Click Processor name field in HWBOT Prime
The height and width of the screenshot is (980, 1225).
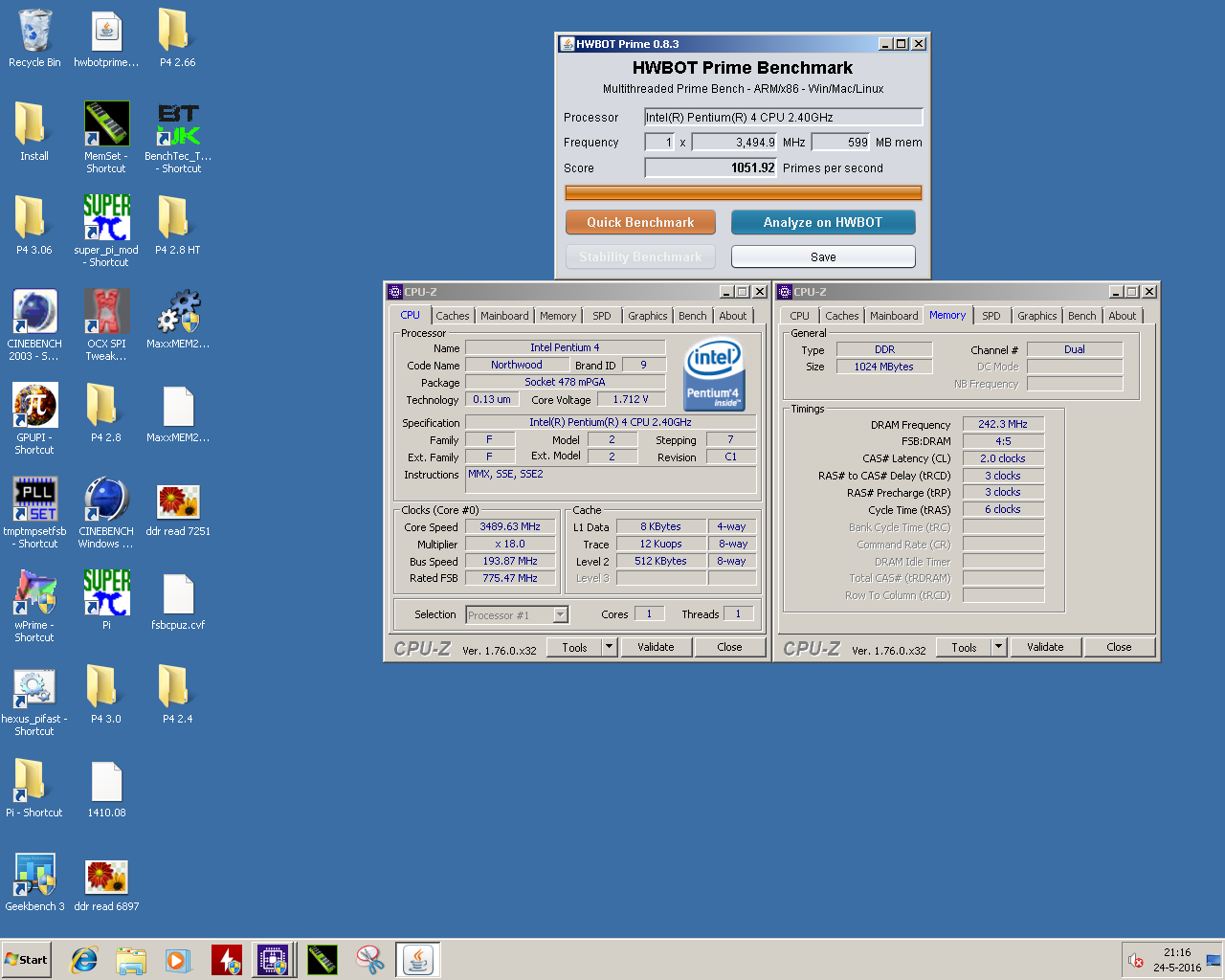(x=783, y=118)
